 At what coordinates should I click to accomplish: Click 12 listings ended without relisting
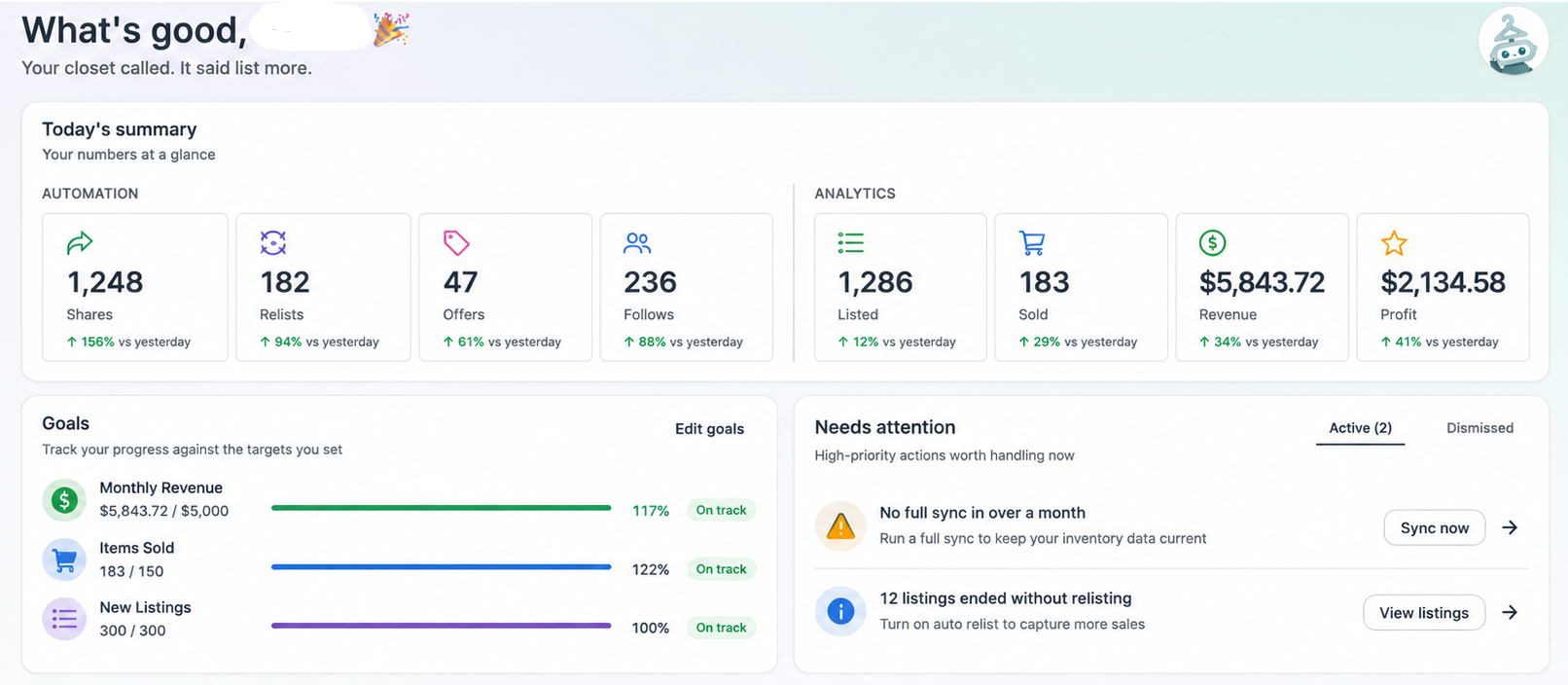tap(1006, 598)
